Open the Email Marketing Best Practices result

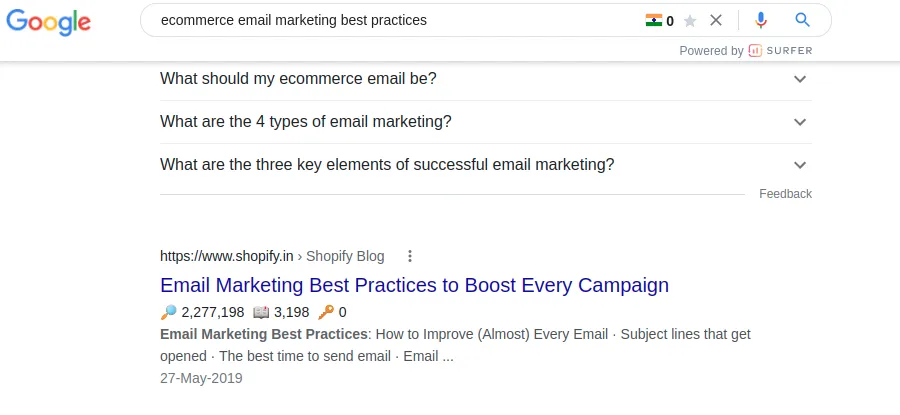point(414,285)
